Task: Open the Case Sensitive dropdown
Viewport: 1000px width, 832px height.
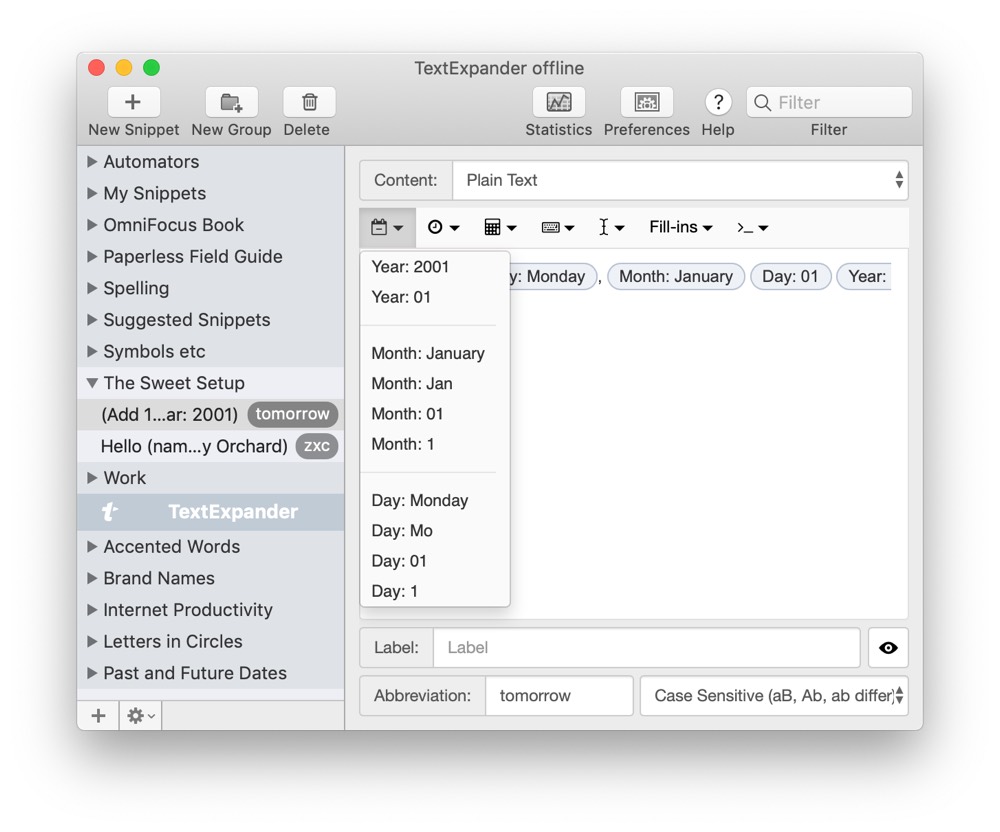Action: 774,696
